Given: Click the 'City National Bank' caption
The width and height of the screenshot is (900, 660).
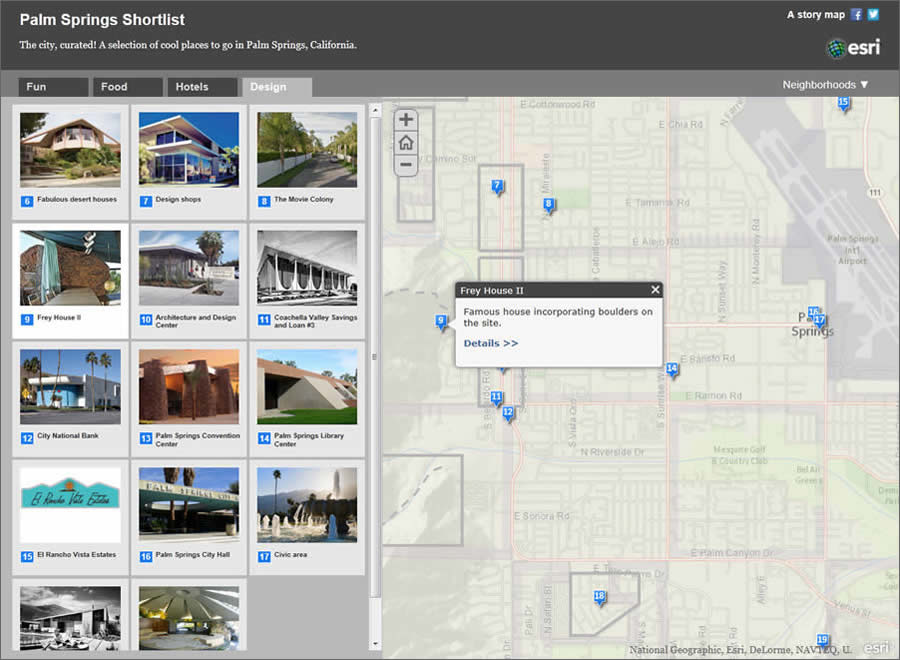Looking at the screenshot, I should point(68,436).
